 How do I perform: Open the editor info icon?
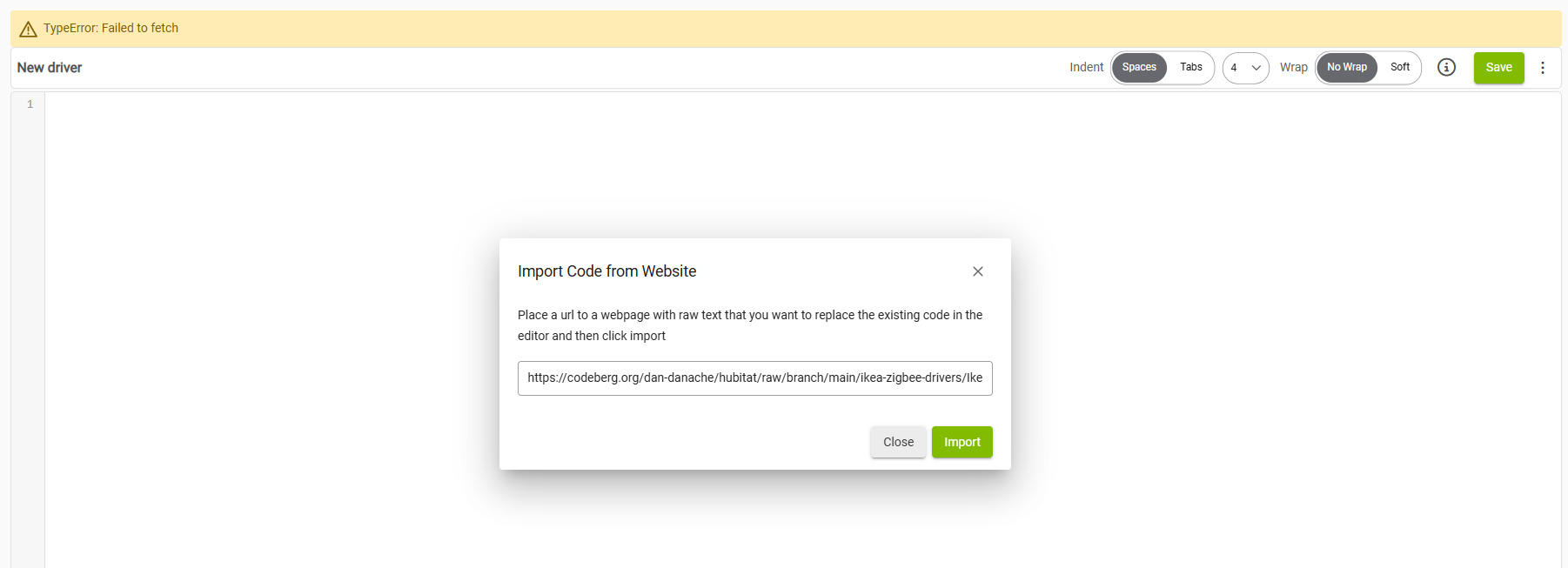tap(1446, 67)
